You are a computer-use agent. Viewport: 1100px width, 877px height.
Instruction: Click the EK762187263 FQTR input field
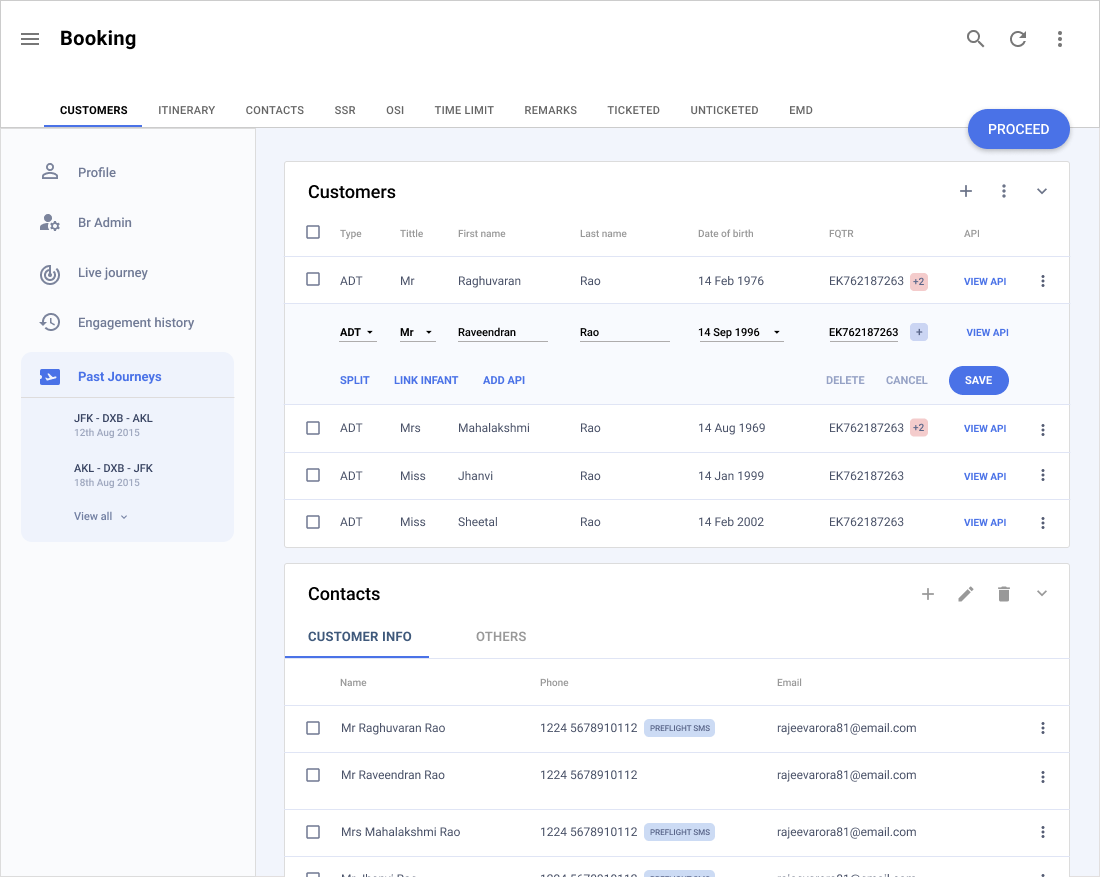pyautogui.click(x=864, y=333)
